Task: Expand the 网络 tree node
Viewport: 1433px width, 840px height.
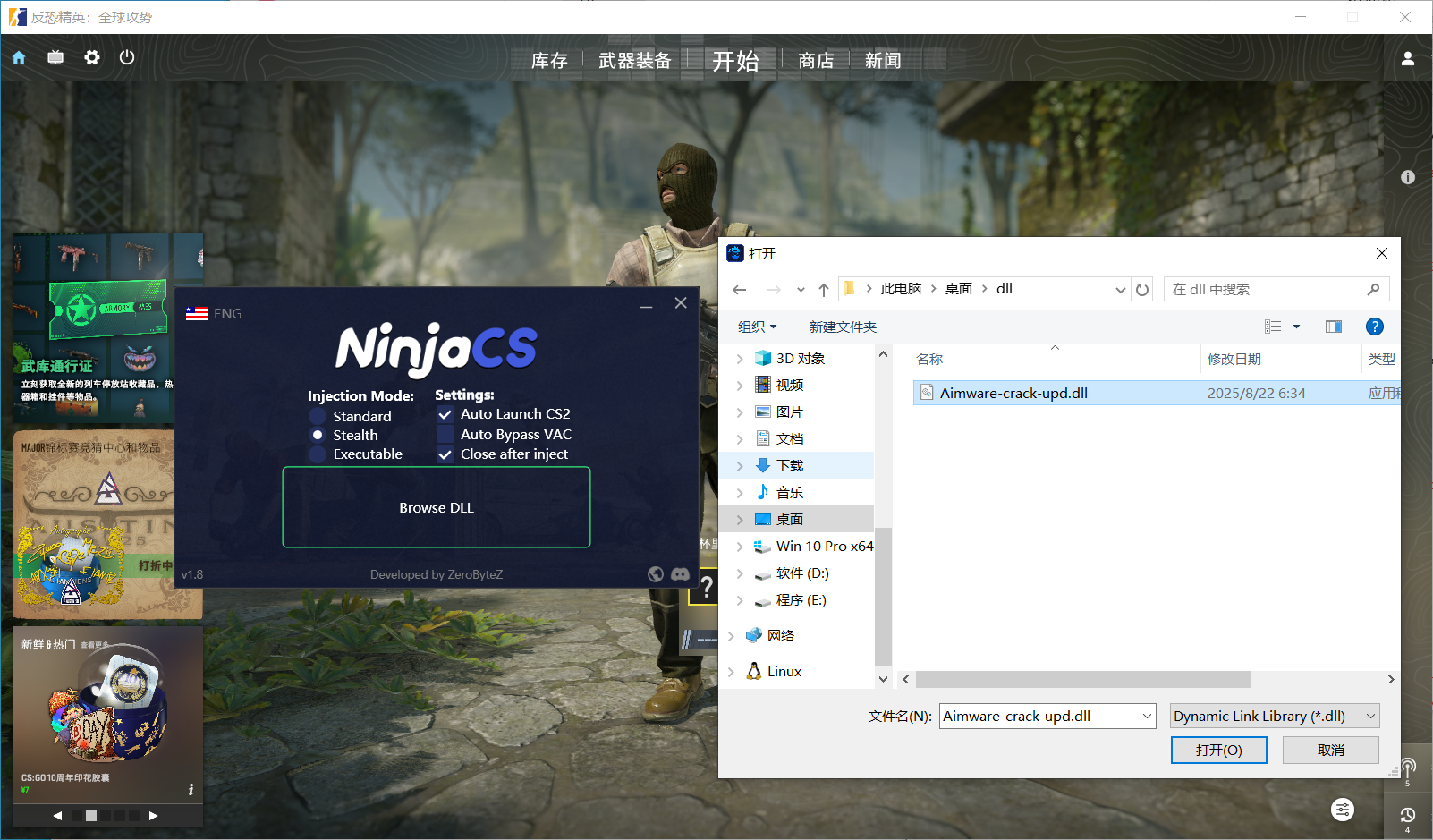Action: pyautogui.click(x=732, y=636)
